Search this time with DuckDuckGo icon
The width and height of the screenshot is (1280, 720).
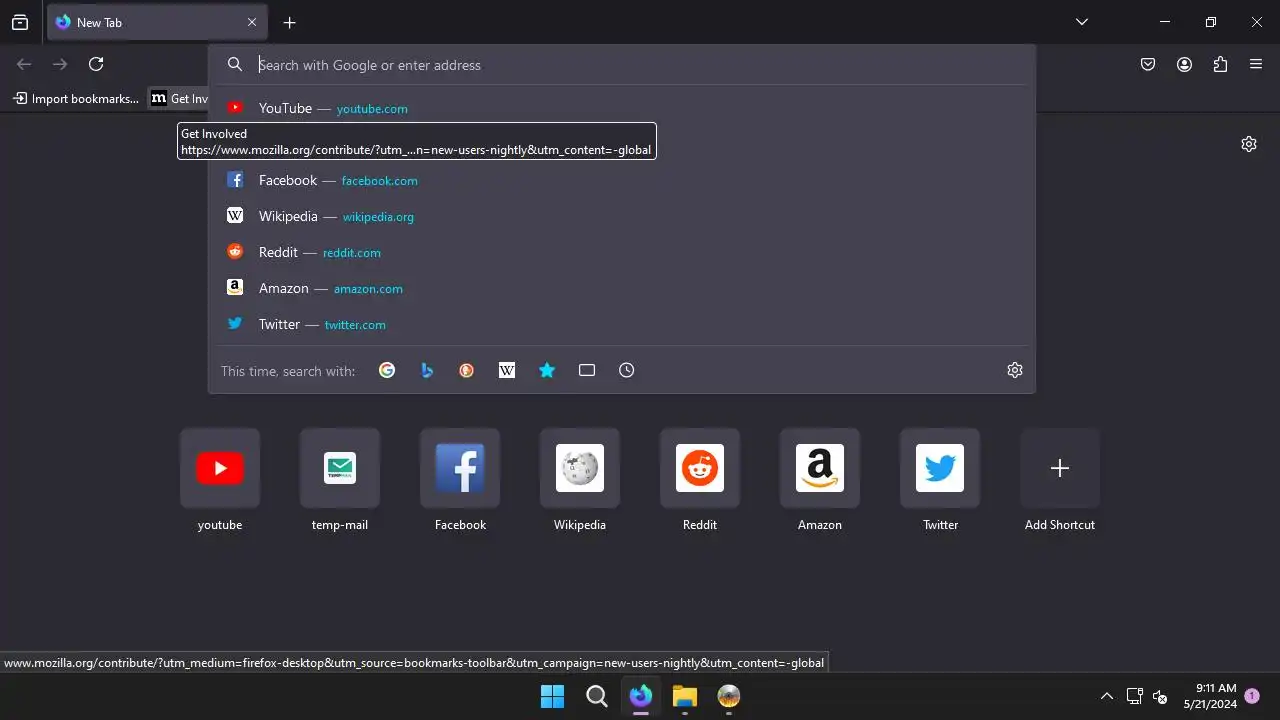[x=467, y=370]
